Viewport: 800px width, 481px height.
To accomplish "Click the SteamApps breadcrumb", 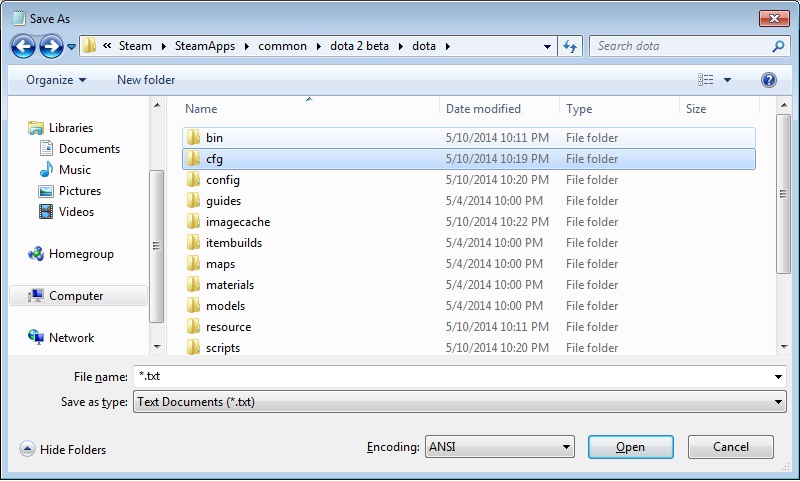I will (x=205, y=46).
